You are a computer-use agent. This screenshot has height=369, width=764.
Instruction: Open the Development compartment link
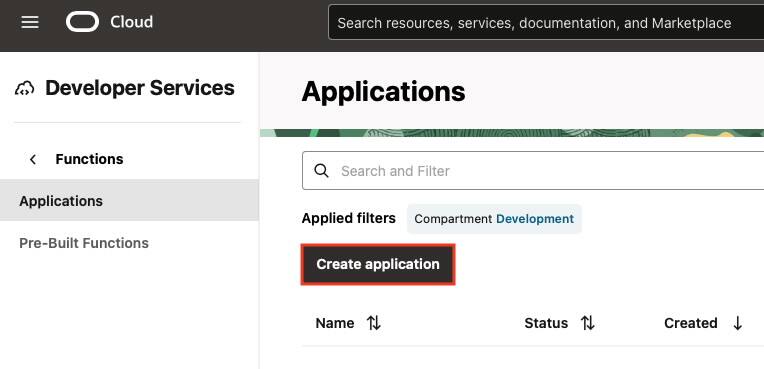point(535,219)
